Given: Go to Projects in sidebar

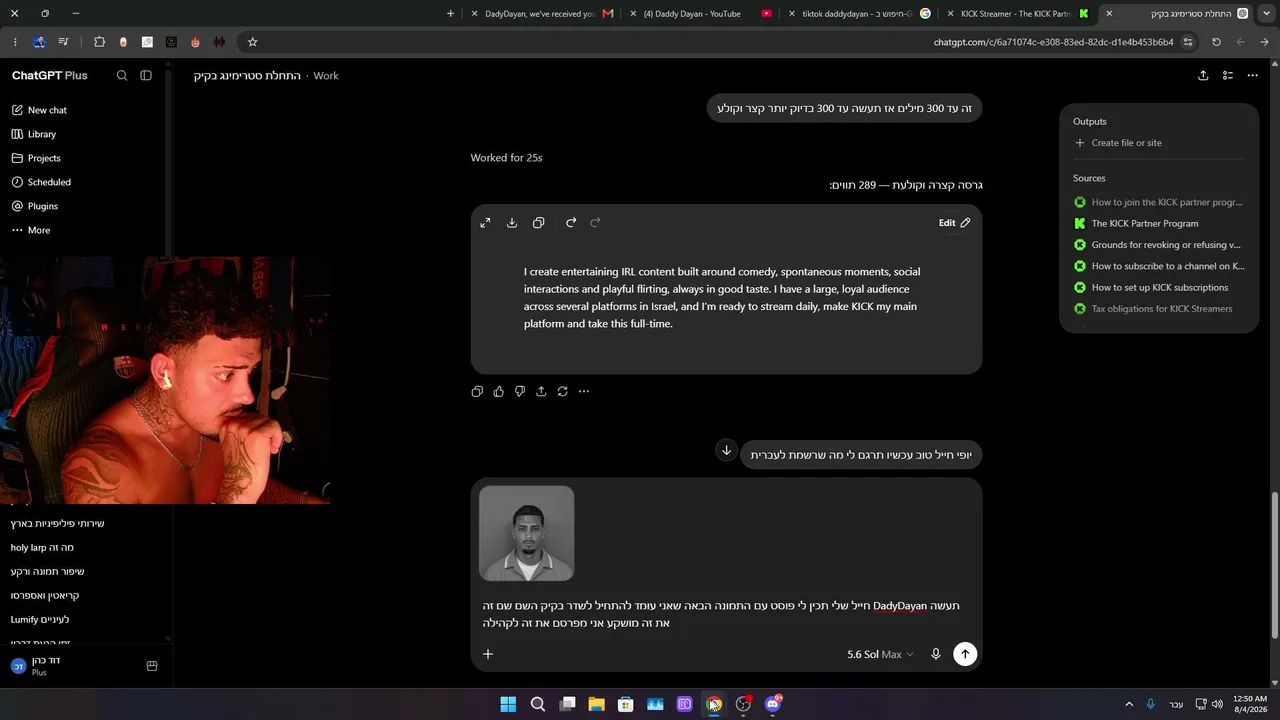Looking at the screenshot, I should (x=36, y=158).
